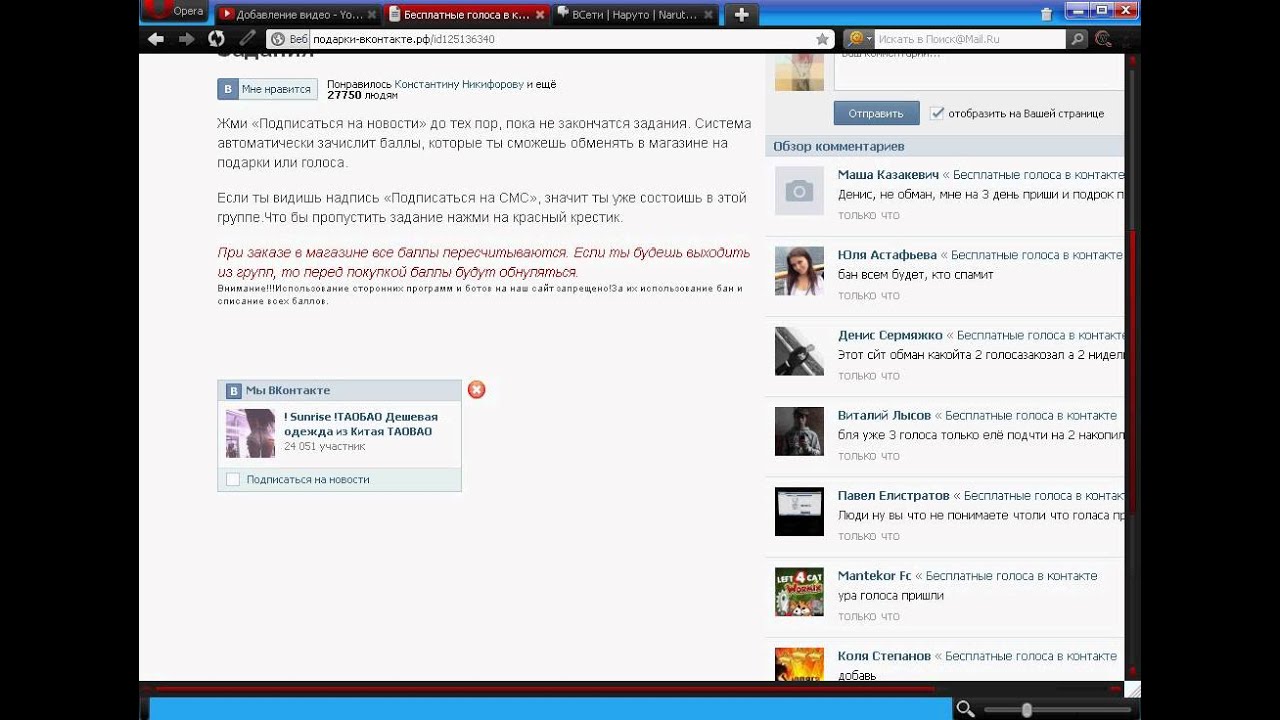Open the Sunrise ТАОБАО group thumbnail

[x=250, y=433]
